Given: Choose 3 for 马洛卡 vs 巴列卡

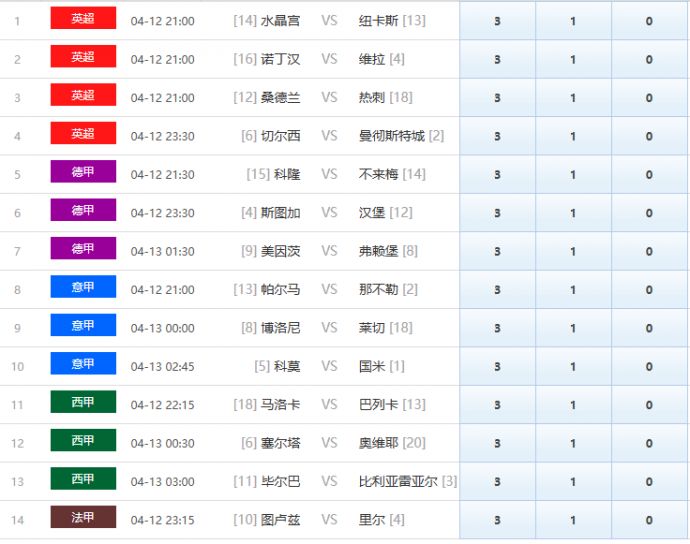Looking at the screenshot, I should 497,404.
